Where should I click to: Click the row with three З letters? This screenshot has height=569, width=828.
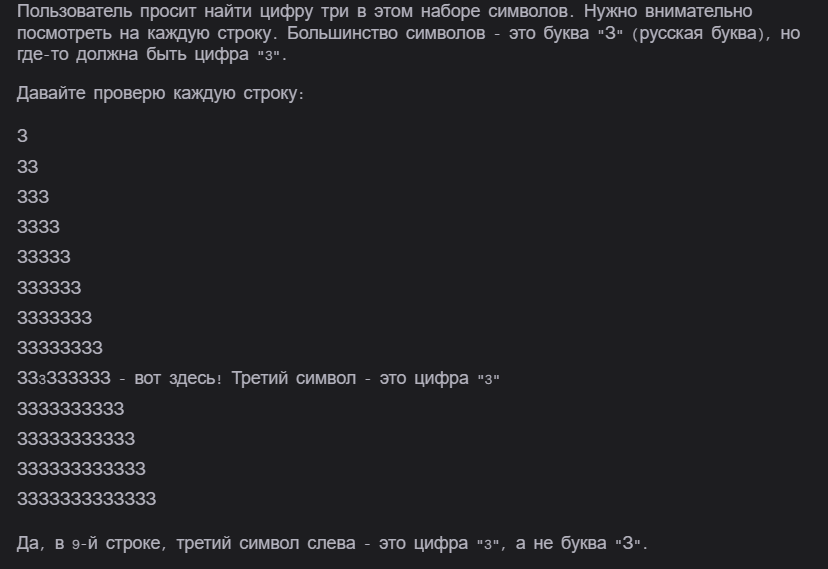tap(33, 197)
